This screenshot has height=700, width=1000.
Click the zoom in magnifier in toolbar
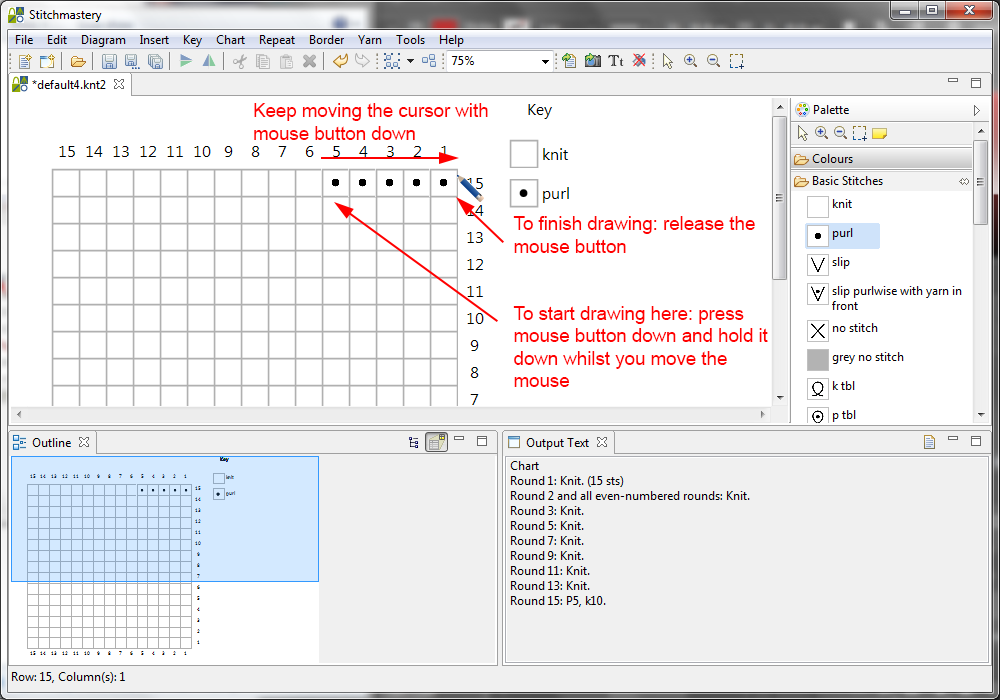tap(690, 61)
